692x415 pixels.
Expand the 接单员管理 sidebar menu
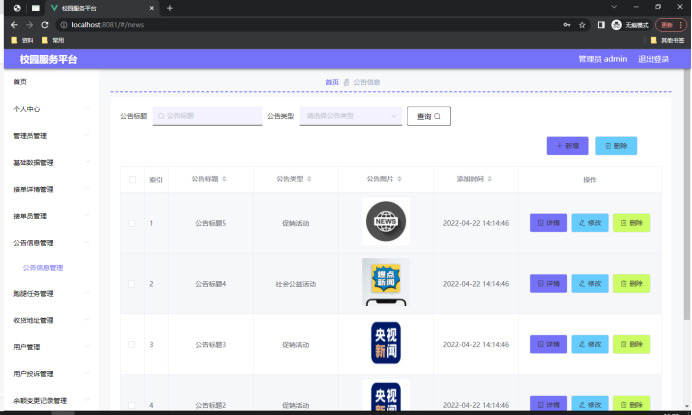coord(51,216)
